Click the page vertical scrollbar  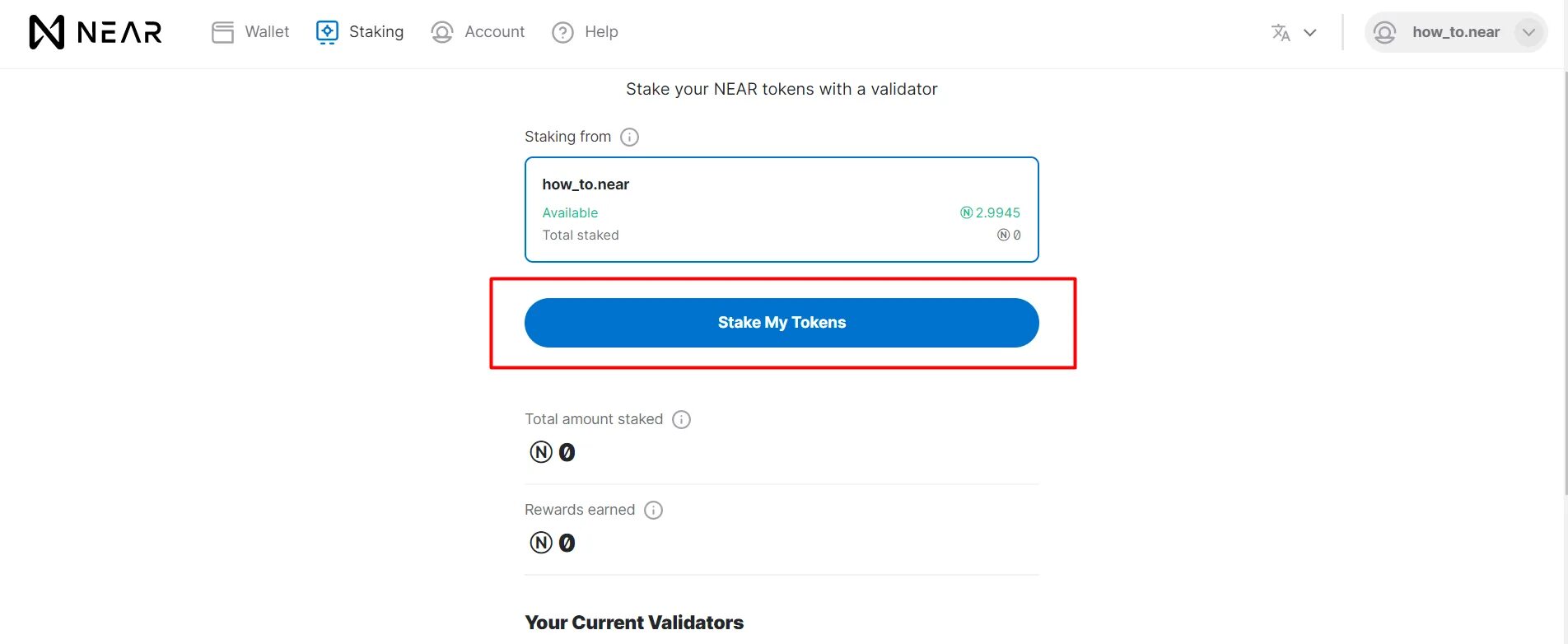(1565, 282)
